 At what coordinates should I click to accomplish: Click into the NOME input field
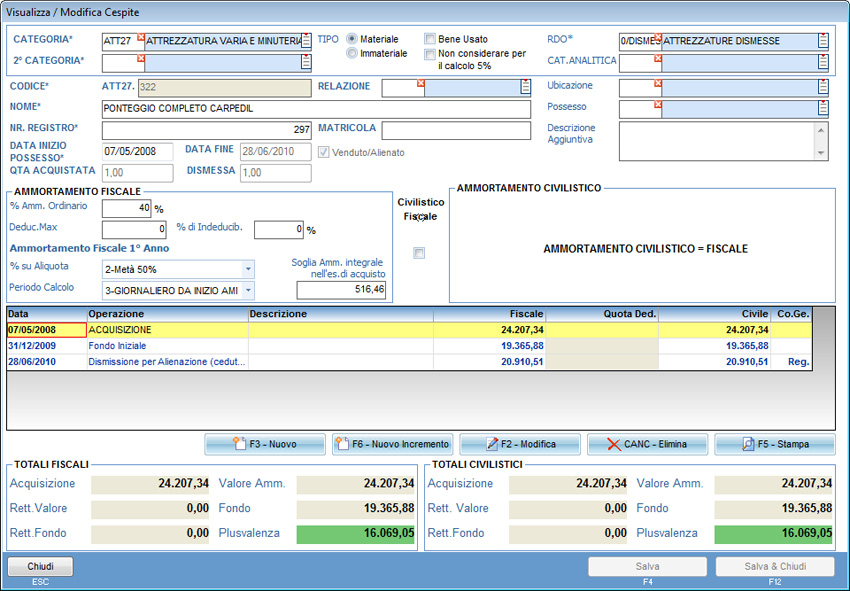[x=316, y=109]
